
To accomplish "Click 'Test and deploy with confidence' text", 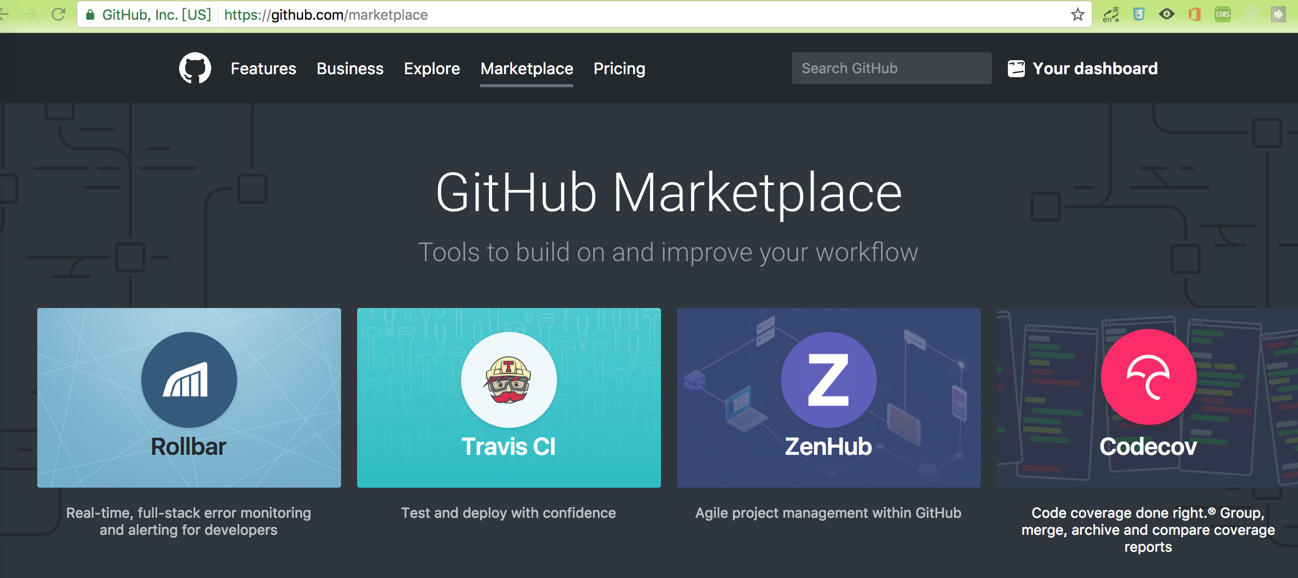I will [508, 513].
